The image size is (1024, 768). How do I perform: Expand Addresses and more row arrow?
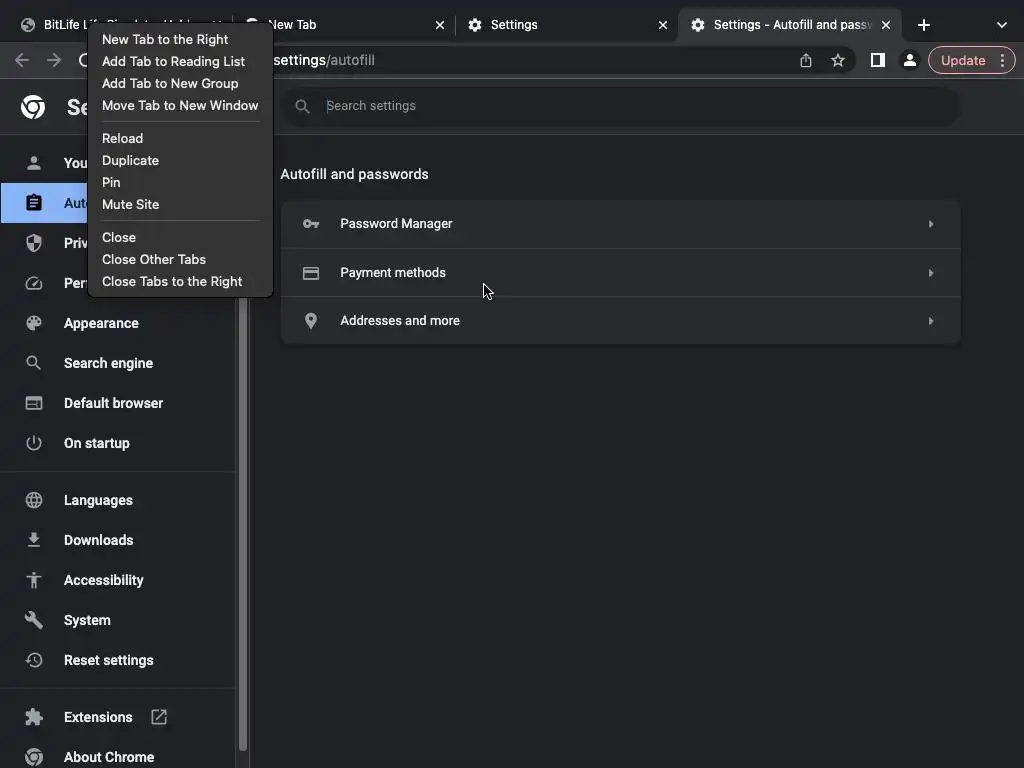(x=930, y=321)
